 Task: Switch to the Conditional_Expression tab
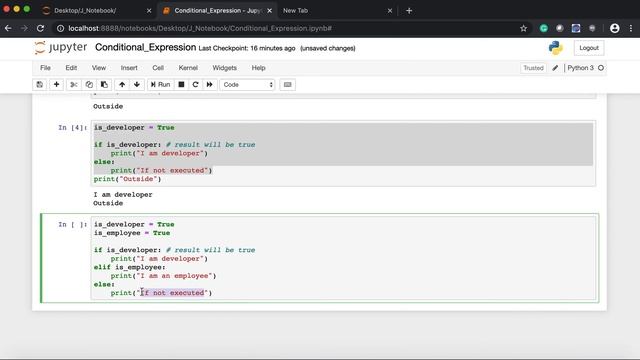point(218,11)
